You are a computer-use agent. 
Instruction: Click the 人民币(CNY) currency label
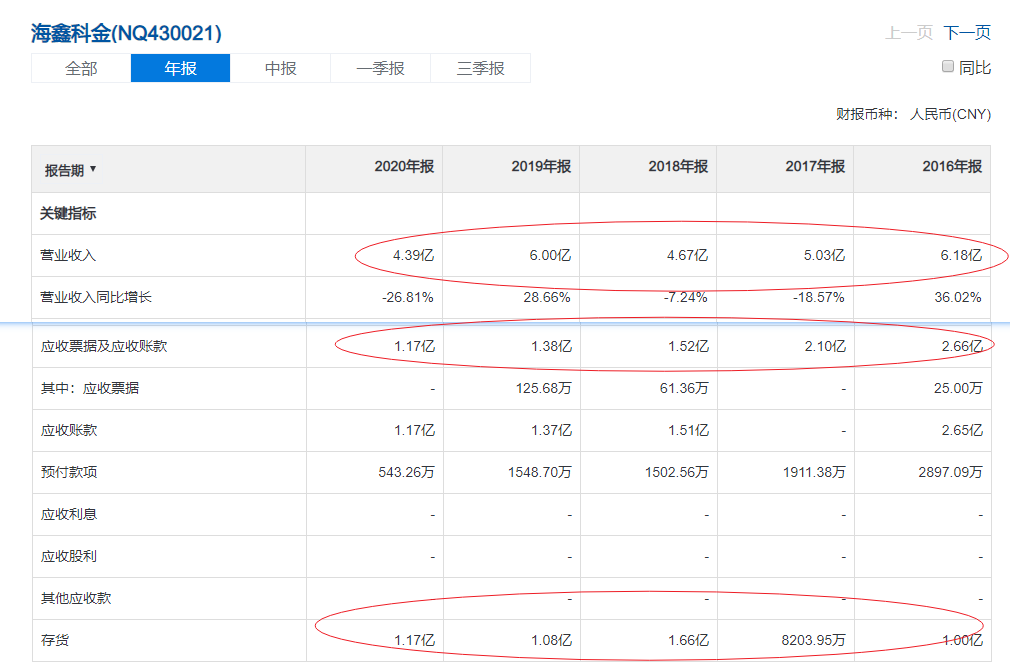(x=950, y=114)
